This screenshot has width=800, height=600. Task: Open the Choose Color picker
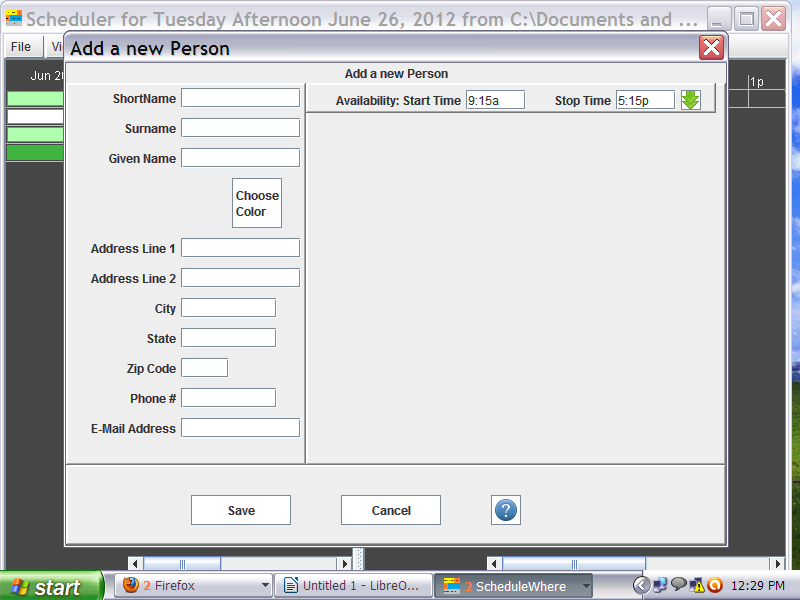tap(257, 203)
